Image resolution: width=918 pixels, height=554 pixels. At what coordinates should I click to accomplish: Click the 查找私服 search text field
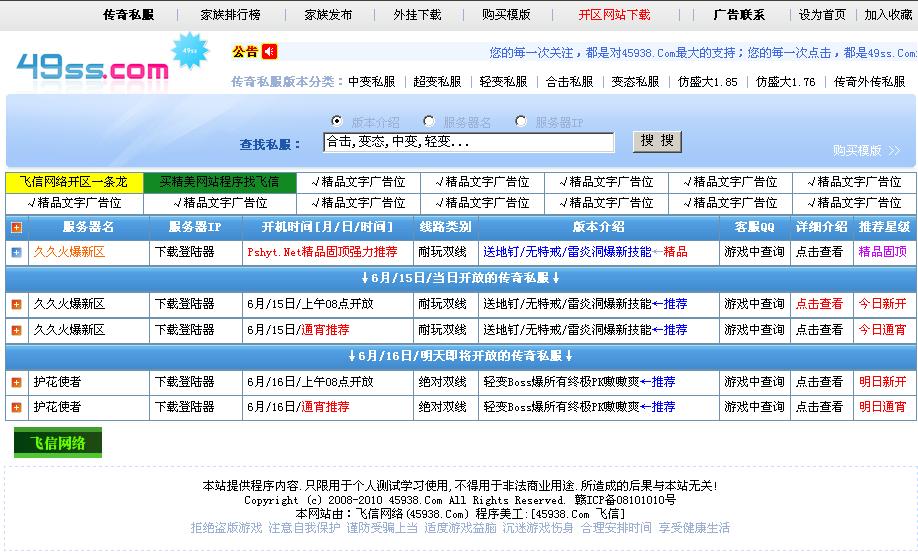[468, 142]
